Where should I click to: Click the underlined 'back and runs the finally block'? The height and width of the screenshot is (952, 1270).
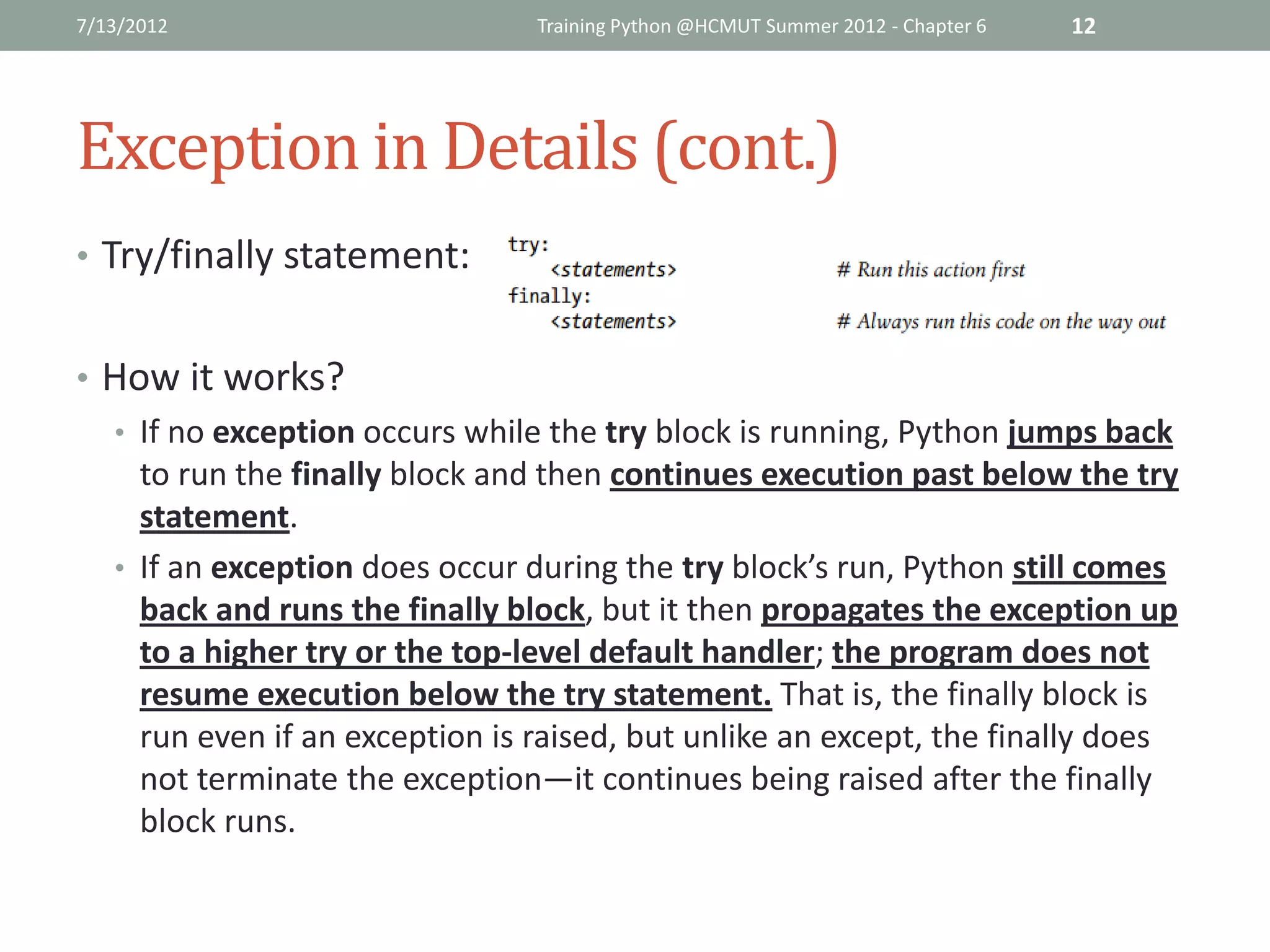[x=363, y=610]
